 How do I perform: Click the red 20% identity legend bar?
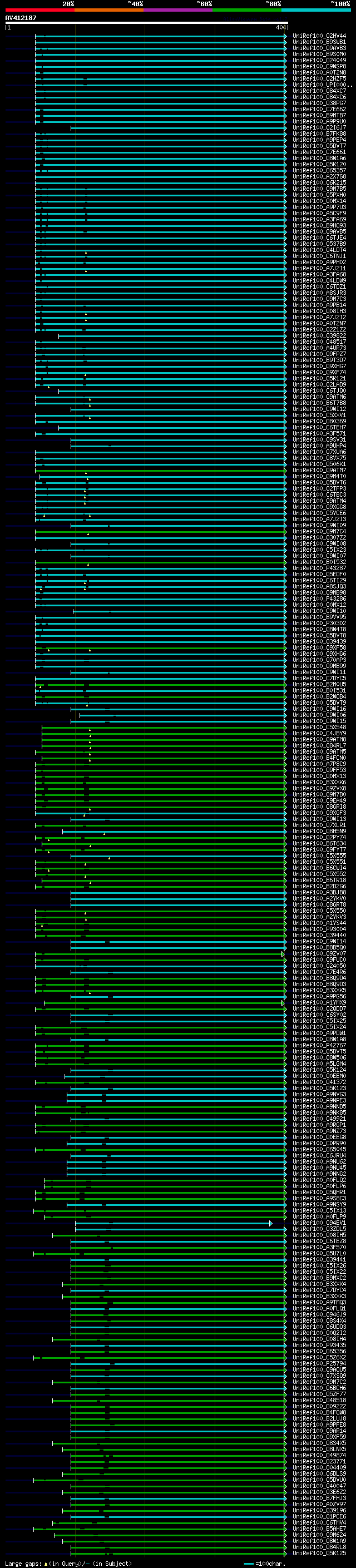coord(39,10)
